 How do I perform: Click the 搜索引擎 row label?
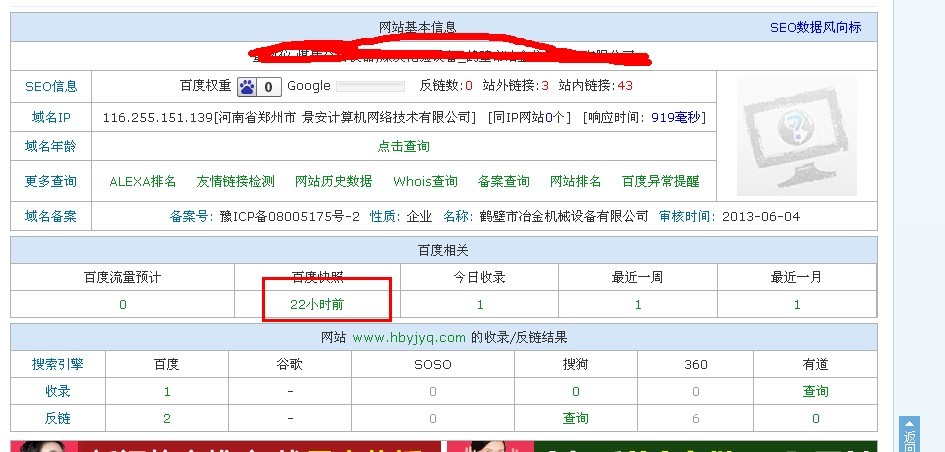[58, 364]
